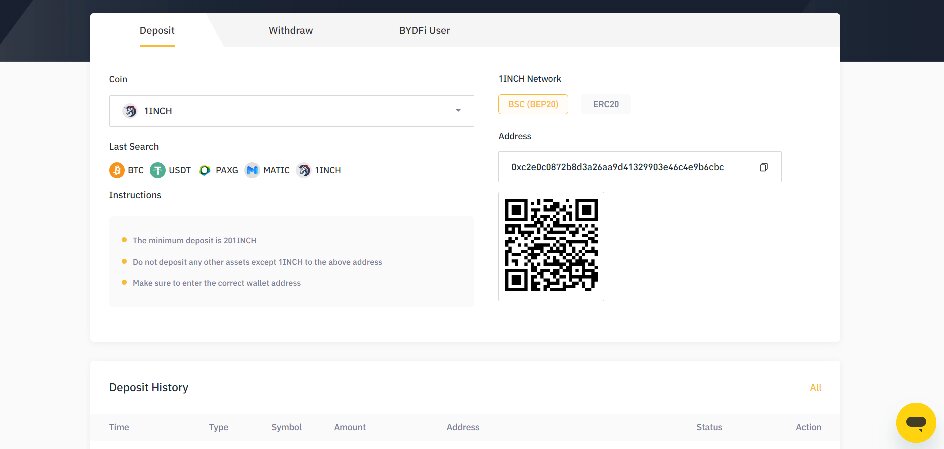This screenshot has height=449, width=944.
Task: Pick the PAXG icon in Last Search
Action: (x=205, y=170)
